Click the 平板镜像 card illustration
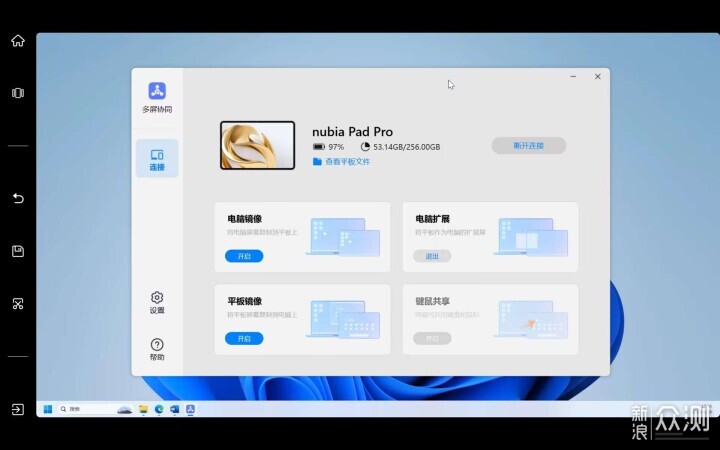This screenshot has width=720, height=450. click(343, 320)
